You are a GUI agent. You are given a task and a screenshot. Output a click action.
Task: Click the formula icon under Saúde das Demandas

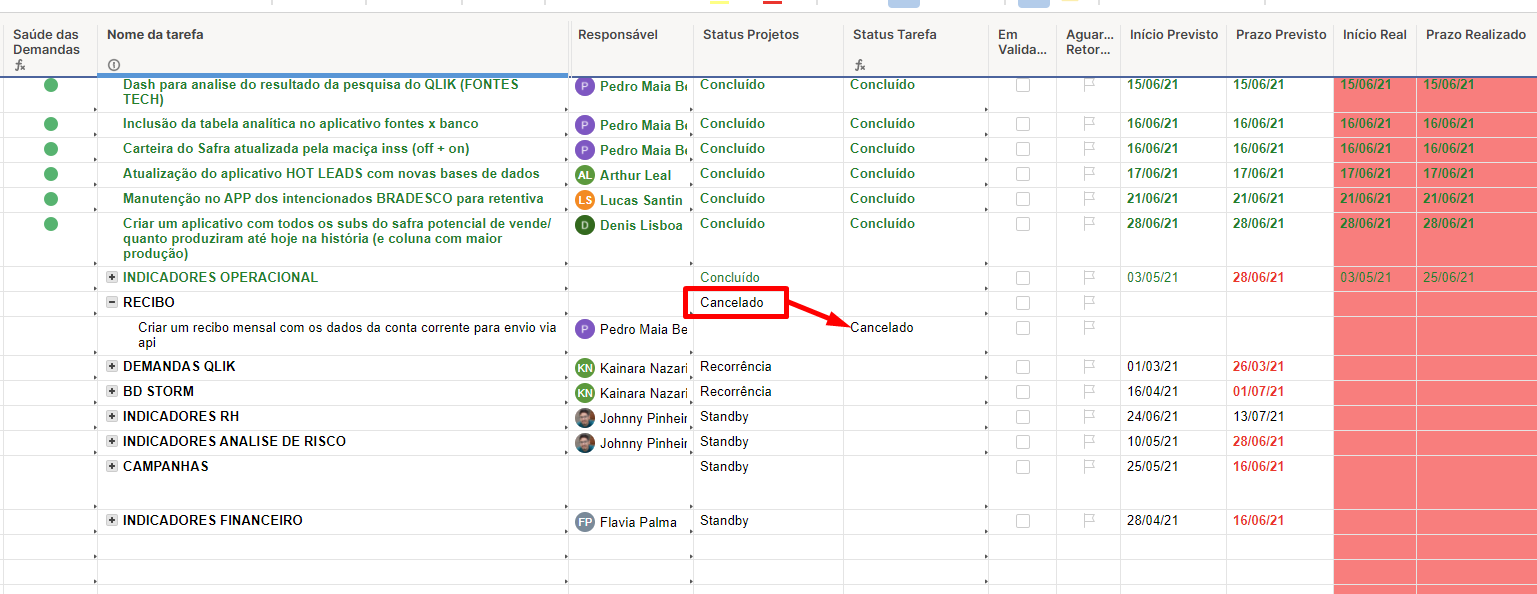pyautogui.click(x=21, y=65)
